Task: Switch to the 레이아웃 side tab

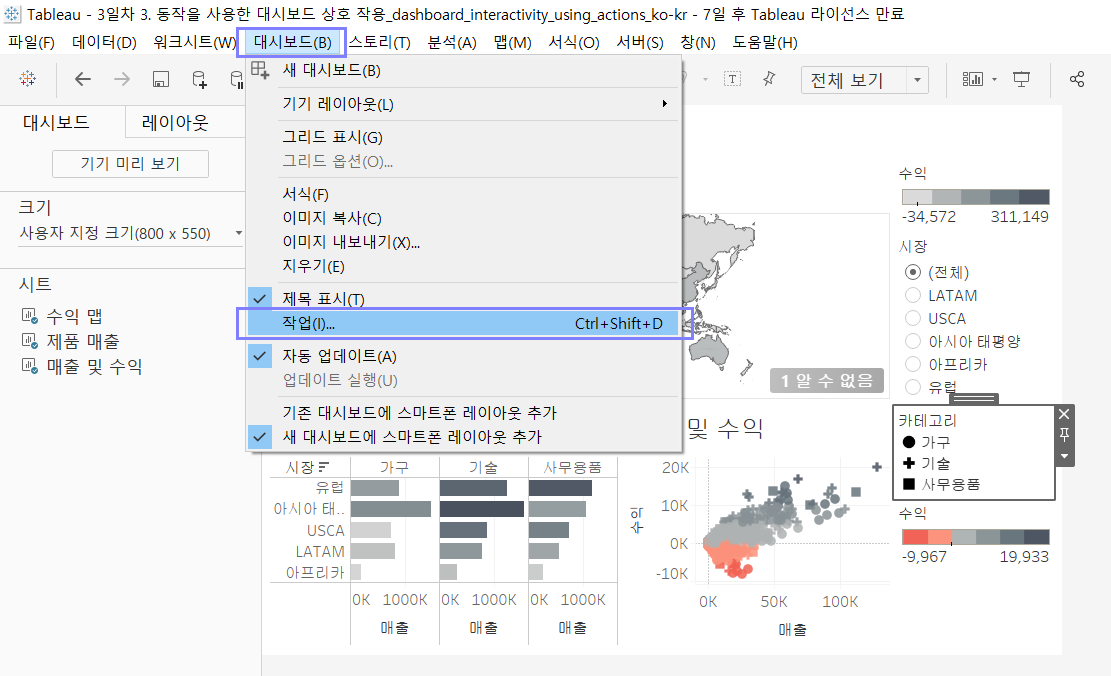Action: click(175, 123)
